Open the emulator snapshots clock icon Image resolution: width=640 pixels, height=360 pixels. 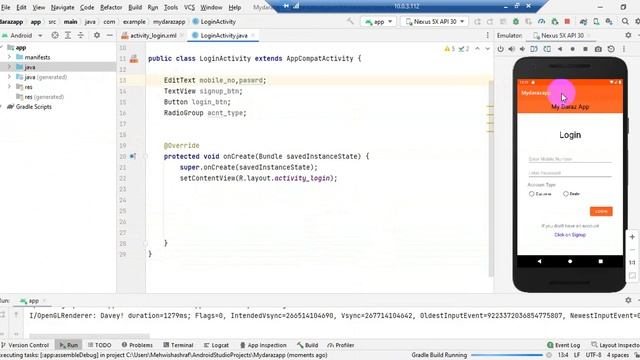tap(611, 49)
